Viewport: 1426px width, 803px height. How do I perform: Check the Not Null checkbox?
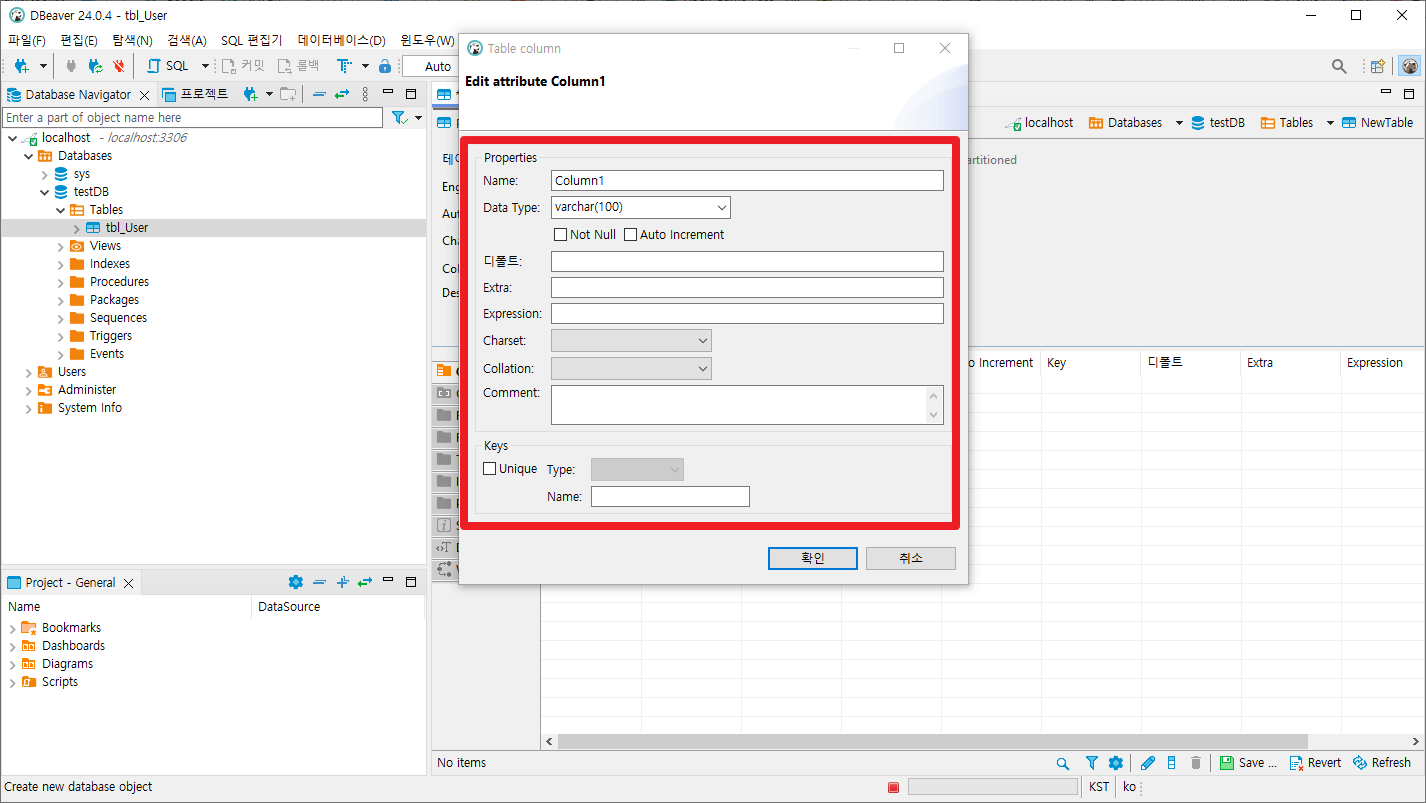[561, 235]
